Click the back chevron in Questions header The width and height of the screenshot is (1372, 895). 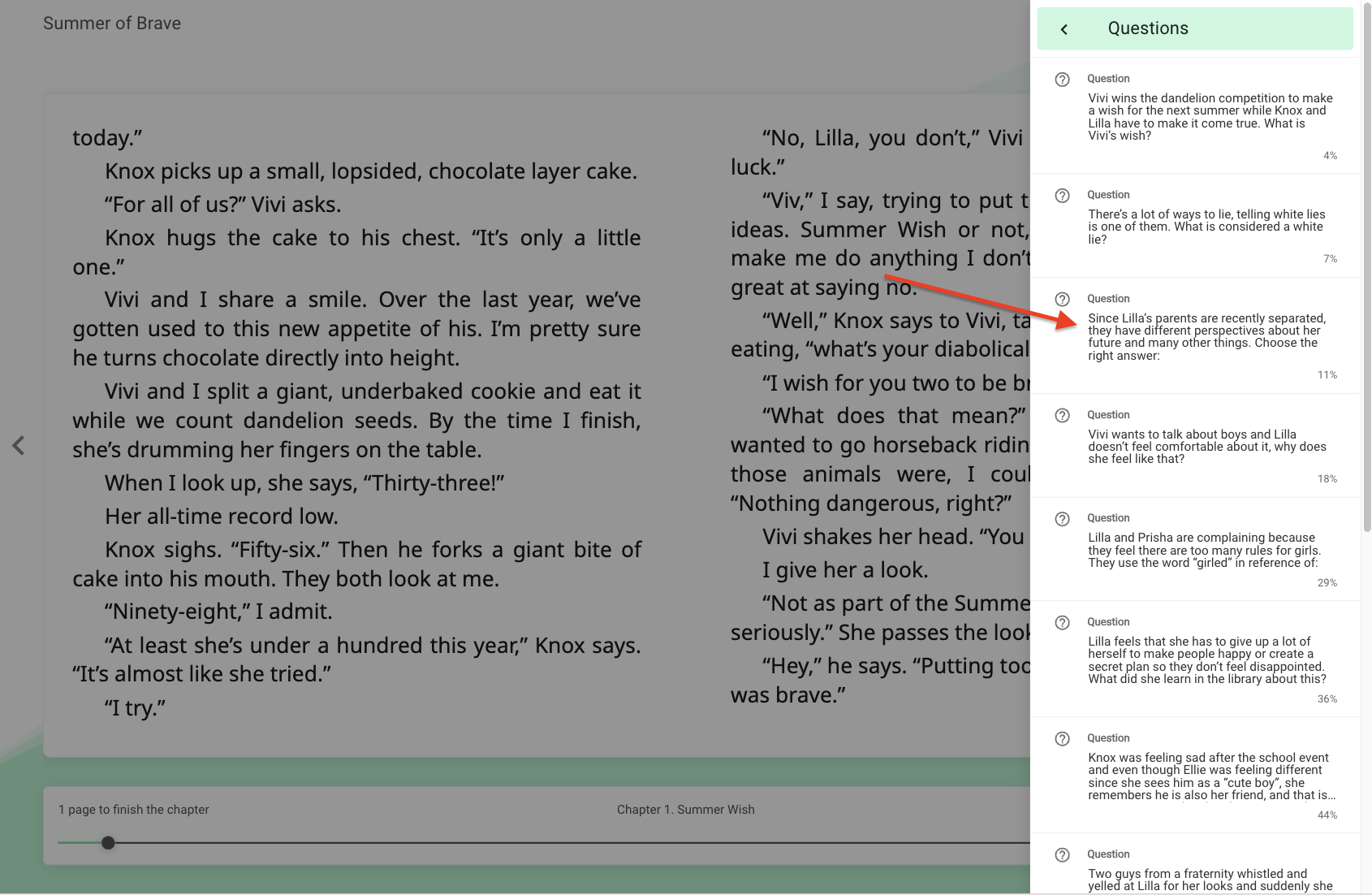[1064, 29]
